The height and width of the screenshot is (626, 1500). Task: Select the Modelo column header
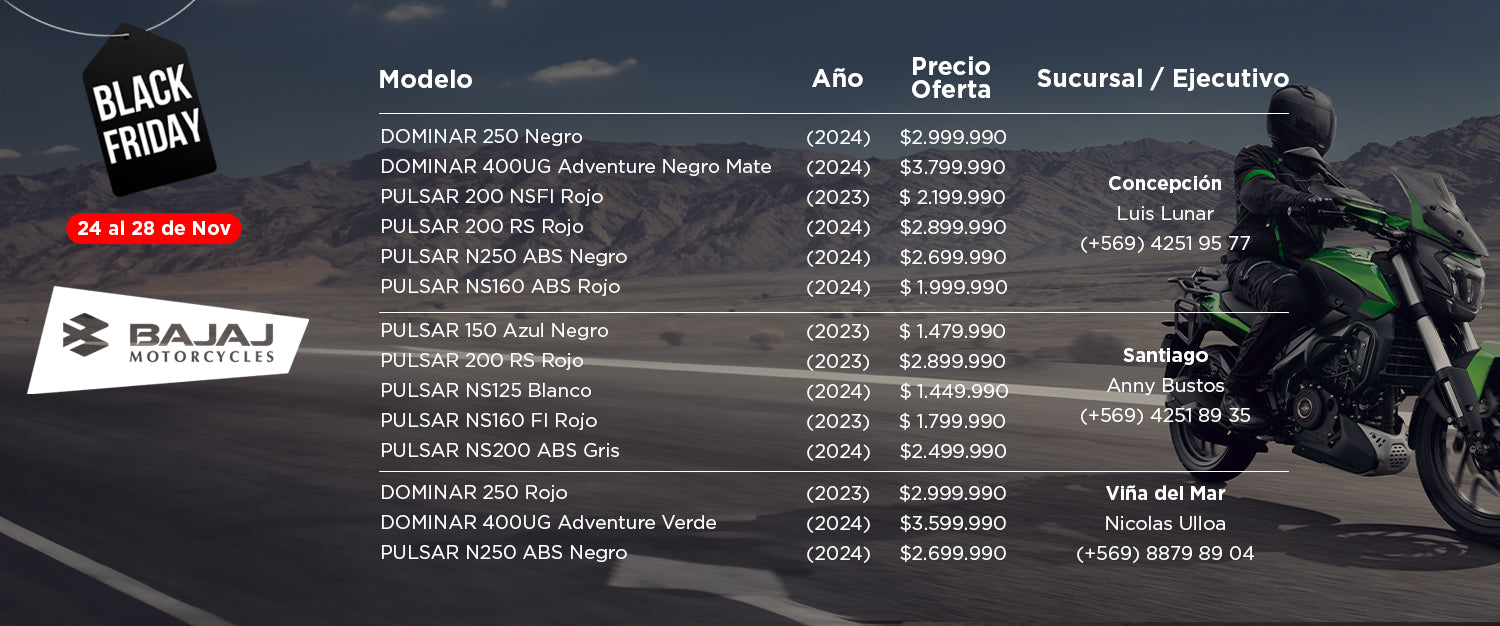pos(426,80)
